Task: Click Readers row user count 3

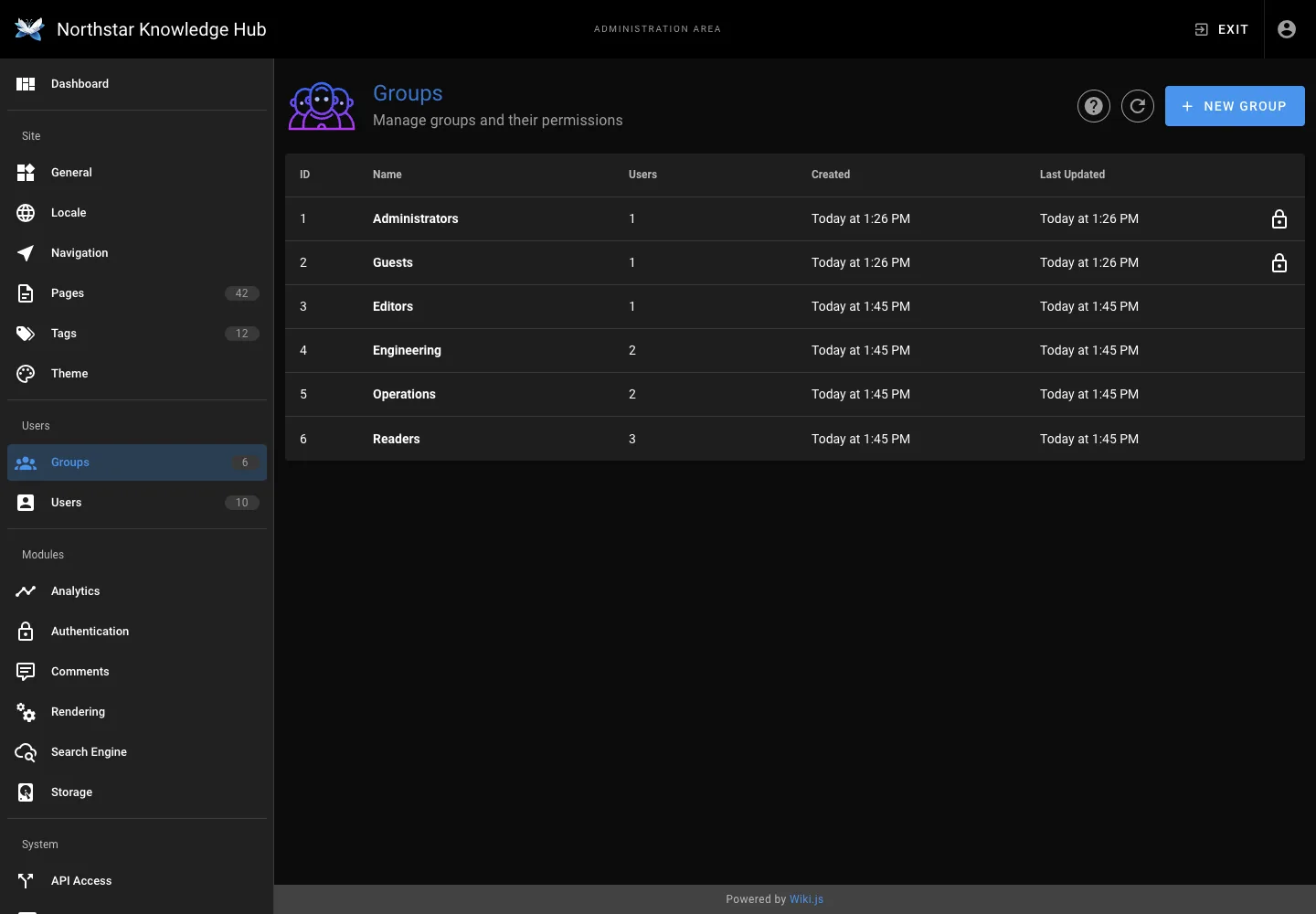Action: (x=632, y=439)
